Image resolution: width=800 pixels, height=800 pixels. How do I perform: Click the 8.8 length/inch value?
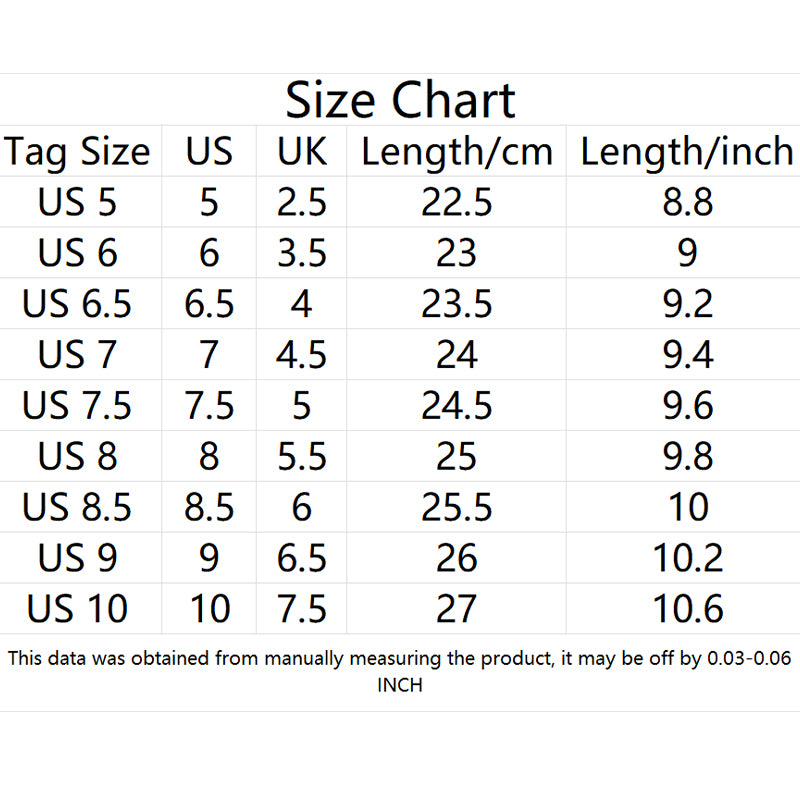coord(687,203)
